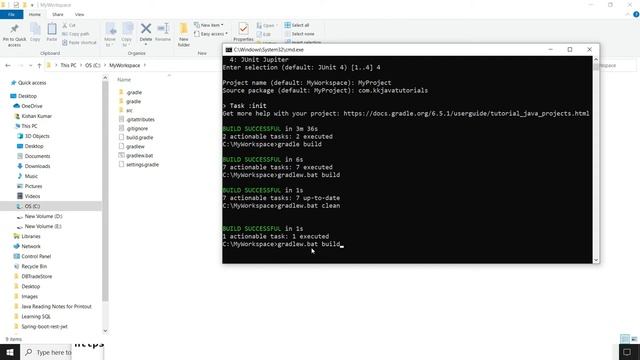This screenshot has height=360, width=640.
Task: Click the Cut ribbon command
Action: click(x=69, y=25)
